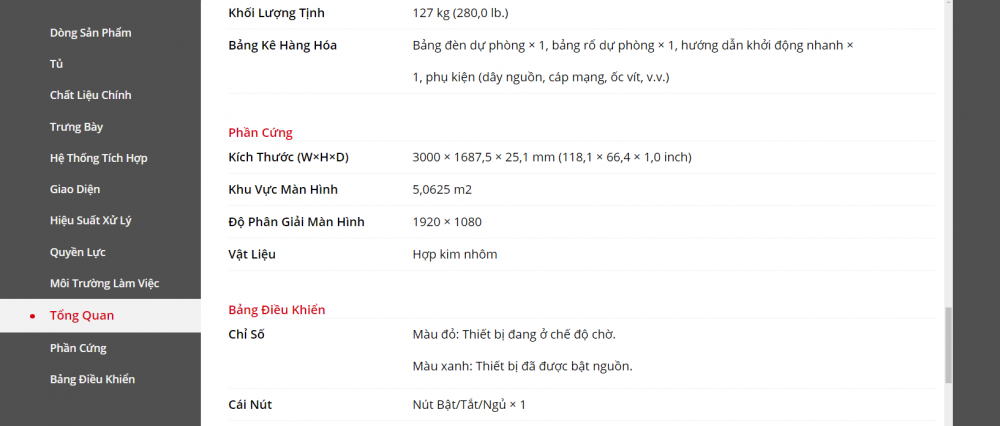Open Dòng Sản Phẩm in the sidebar

click(x=90, y=33)
